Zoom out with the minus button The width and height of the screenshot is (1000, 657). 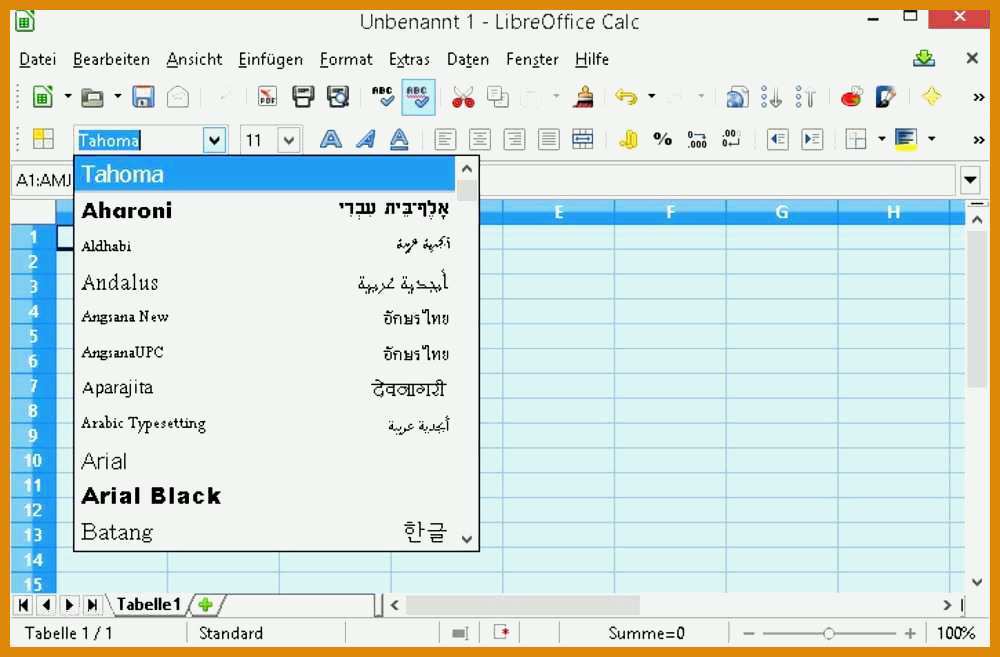tap(749, 633)
